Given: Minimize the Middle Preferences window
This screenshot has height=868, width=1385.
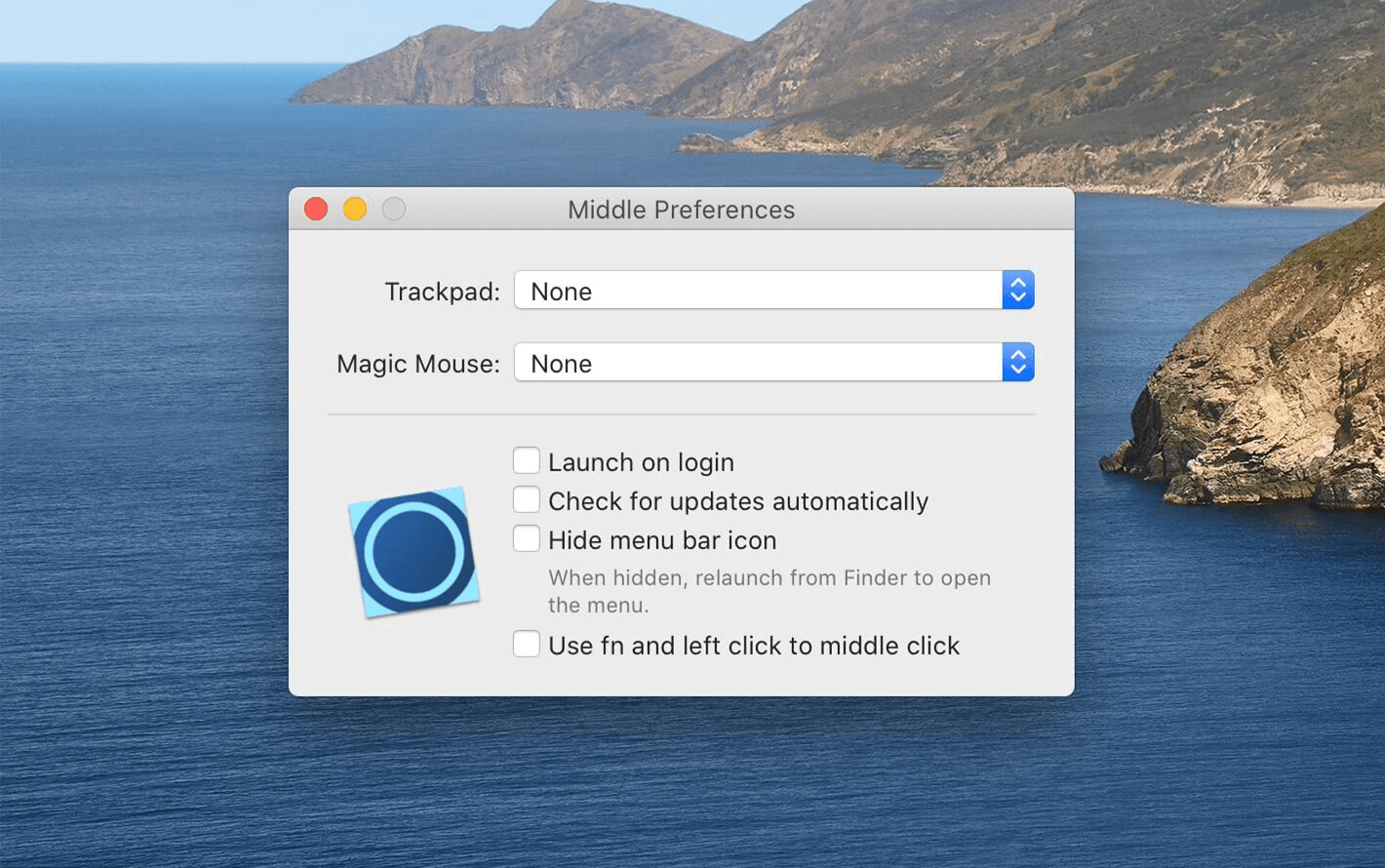Looking at the screenshot, I should point(355,209).
